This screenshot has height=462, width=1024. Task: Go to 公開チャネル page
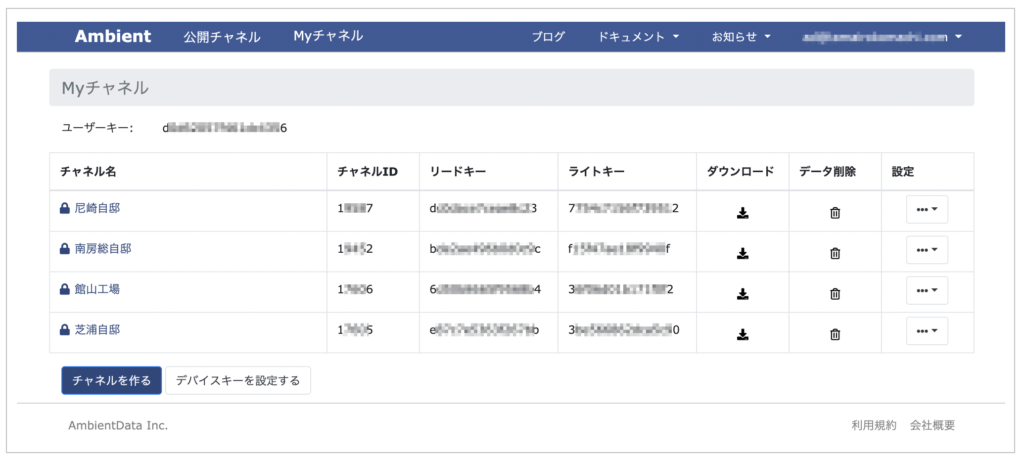pos(222,37)
